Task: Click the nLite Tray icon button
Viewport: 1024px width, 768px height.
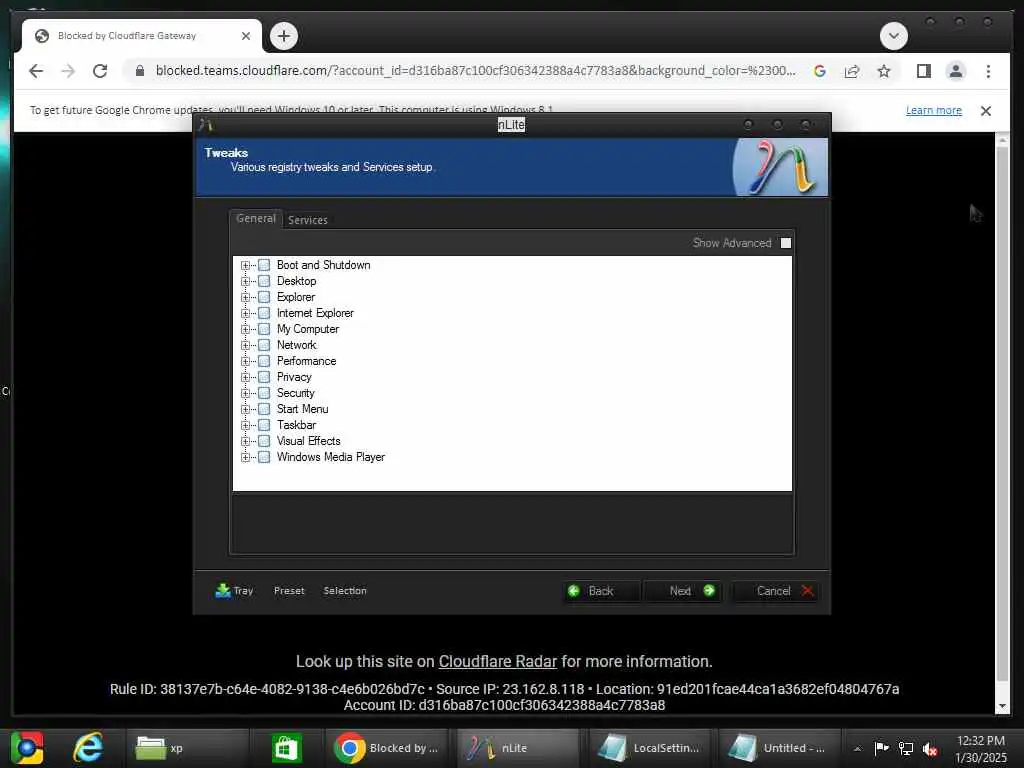Action: 234,590
